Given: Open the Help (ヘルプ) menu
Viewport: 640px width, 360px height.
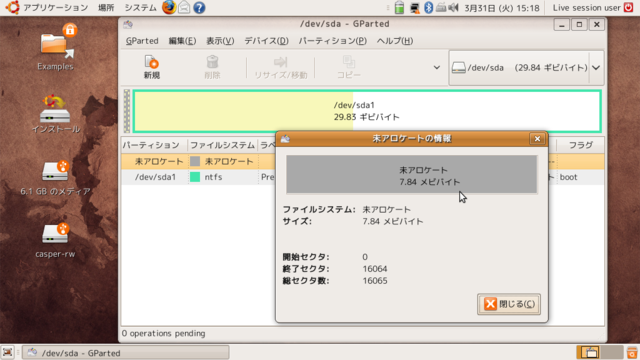Looking at the screenshot, I should tap(395, 41).
